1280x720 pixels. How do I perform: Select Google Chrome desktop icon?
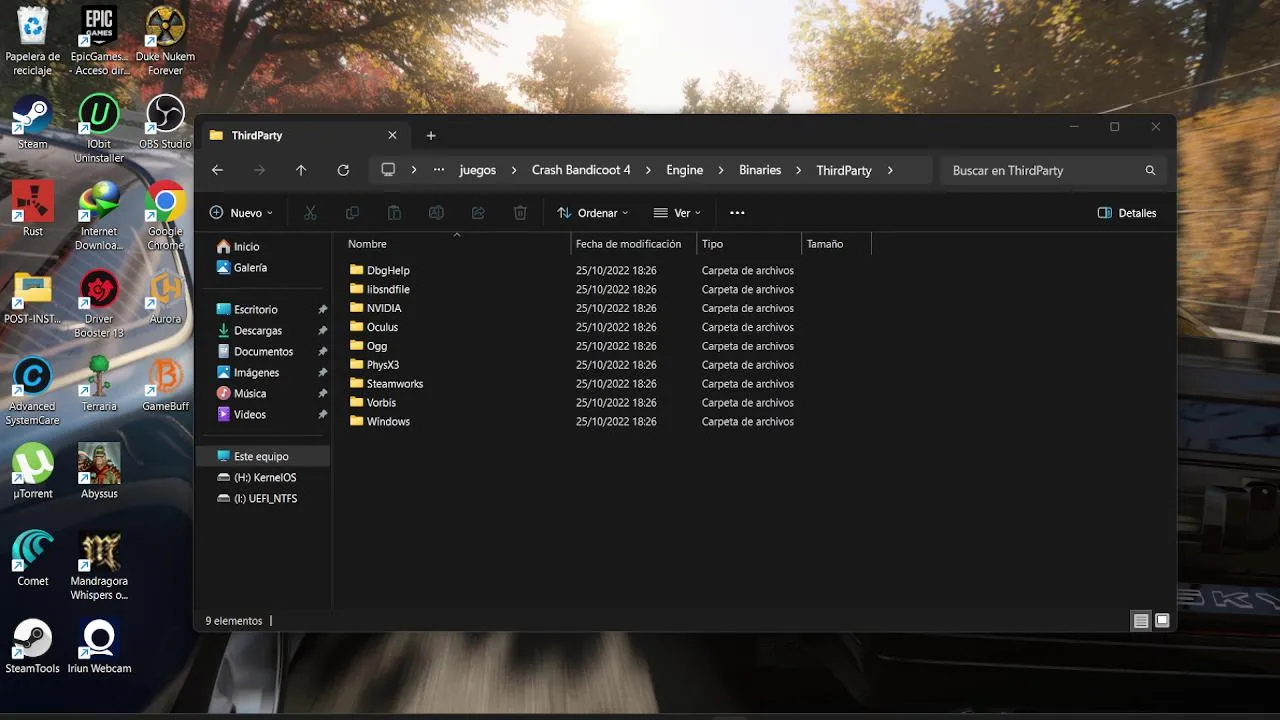pyautogui.click(x=165, y=216)
